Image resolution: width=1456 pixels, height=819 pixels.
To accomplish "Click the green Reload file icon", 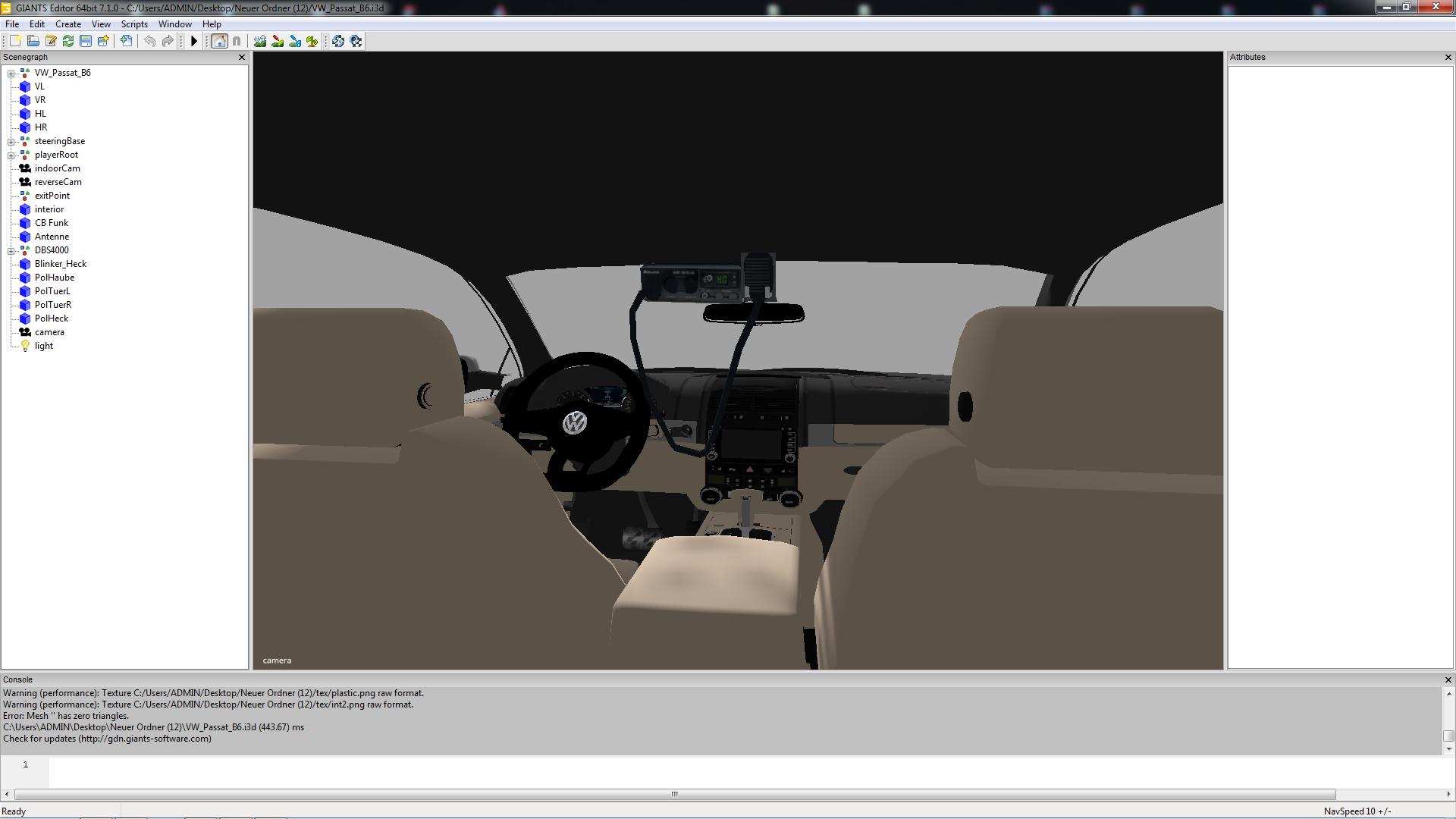I will (x=68, y=41).
